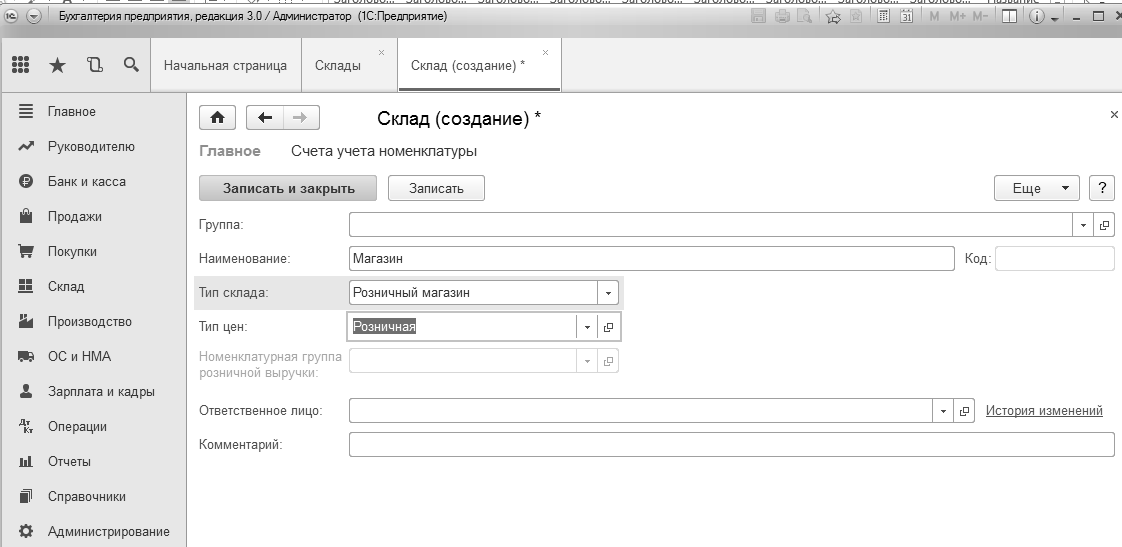Screen dimensions: 1122x547
Task: Open the History scroll icon
Action: (x=95, y=65)
